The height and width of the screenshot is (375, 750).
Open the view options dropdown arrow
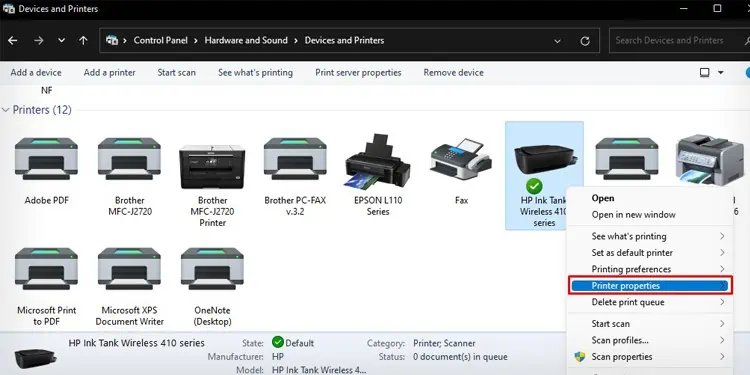(x=721, y=73)
